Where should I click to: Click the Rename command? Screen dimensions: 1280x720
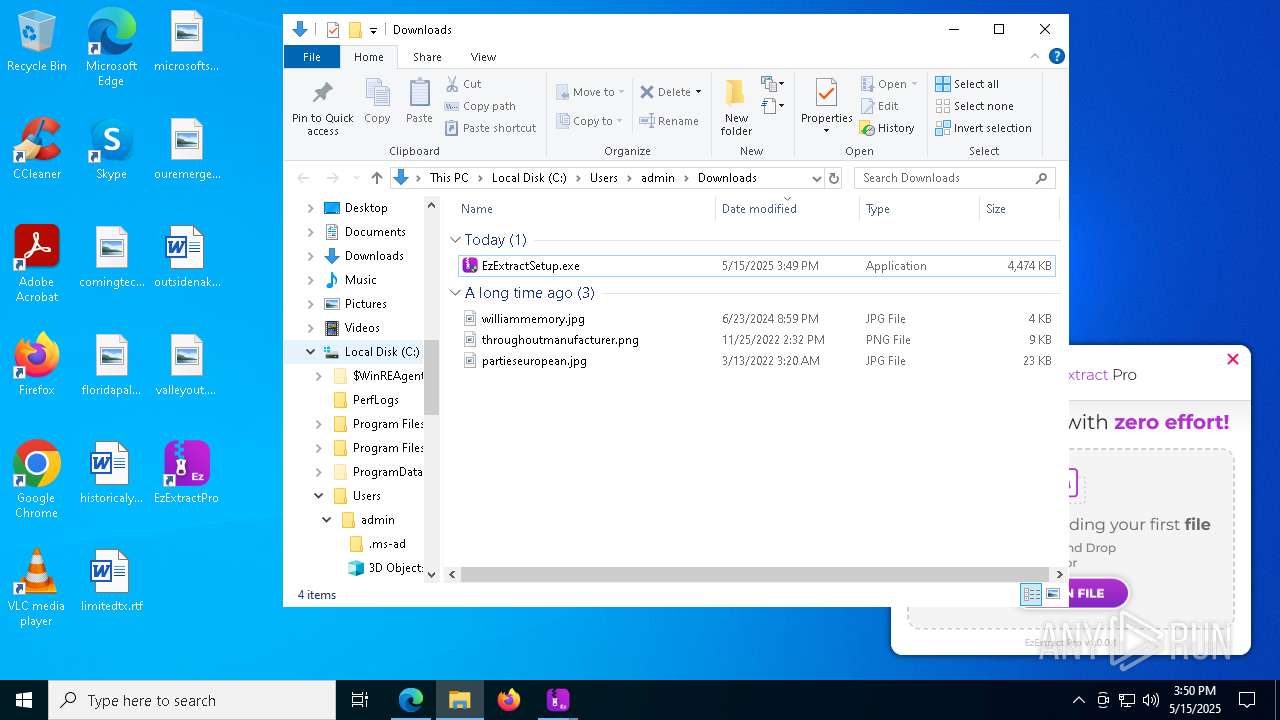point(669,121)
